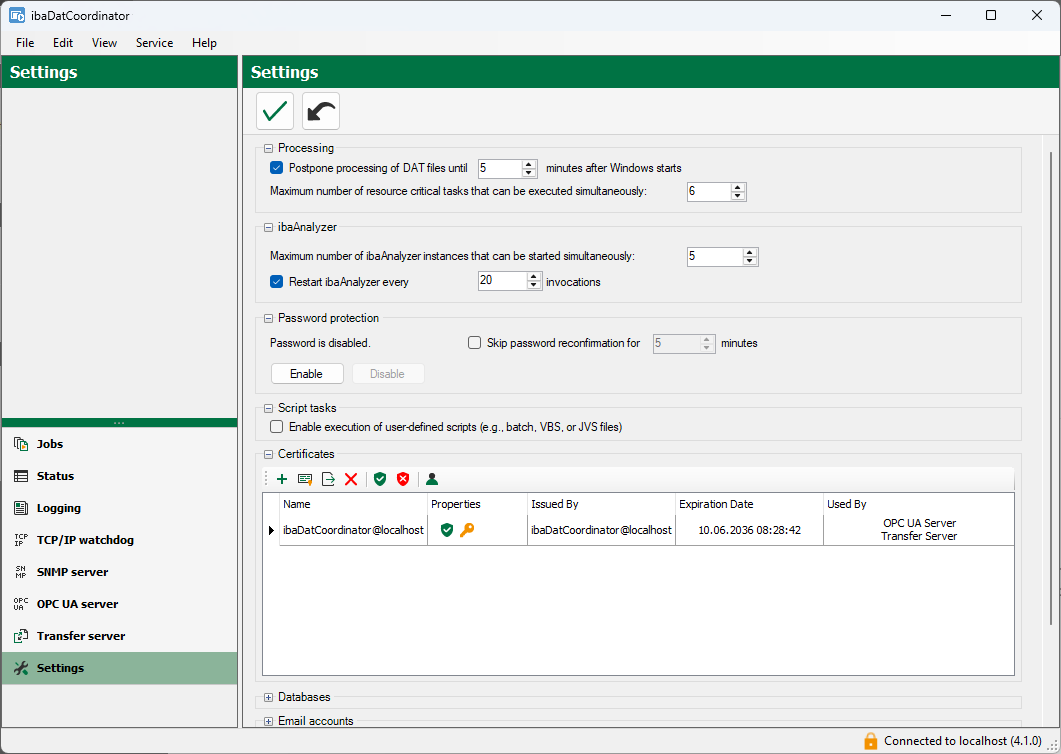The width and height of the screenshot is (1061, 754).
Task: Enable Skip password reconfirmation checkbox
Action: click(x=474, y=343)
